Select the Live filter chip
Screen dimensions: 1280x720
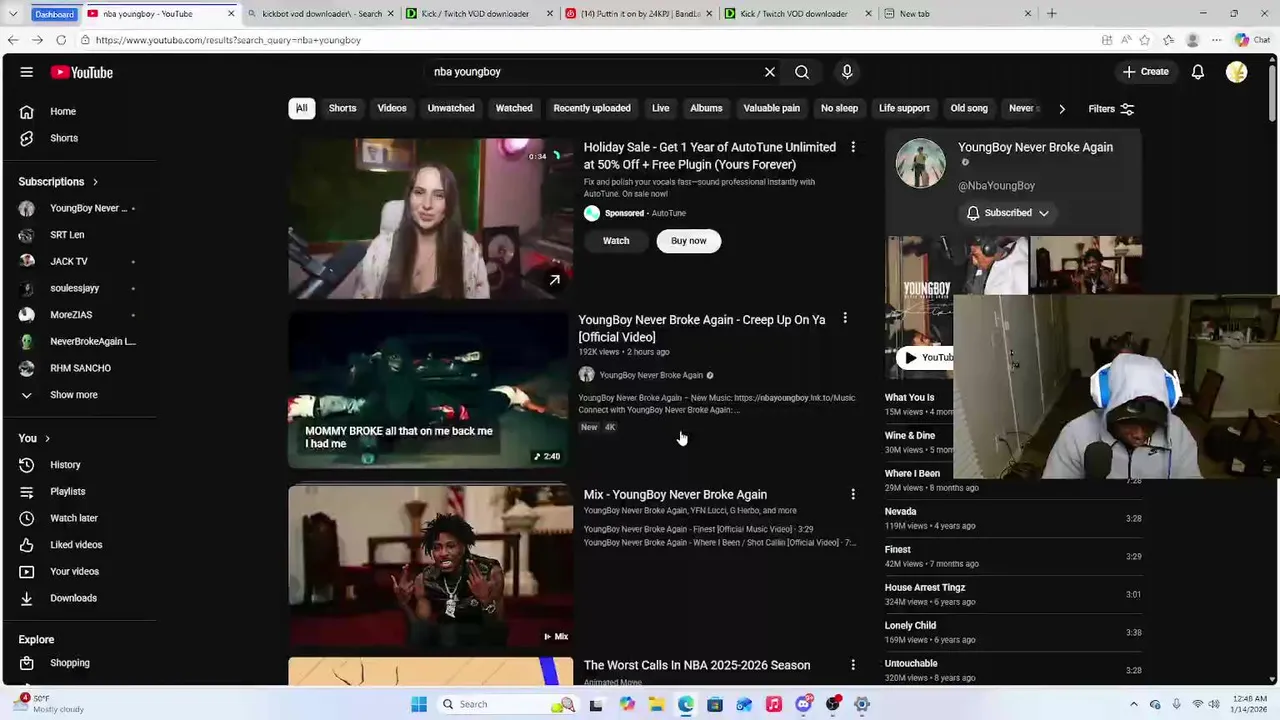660,108
